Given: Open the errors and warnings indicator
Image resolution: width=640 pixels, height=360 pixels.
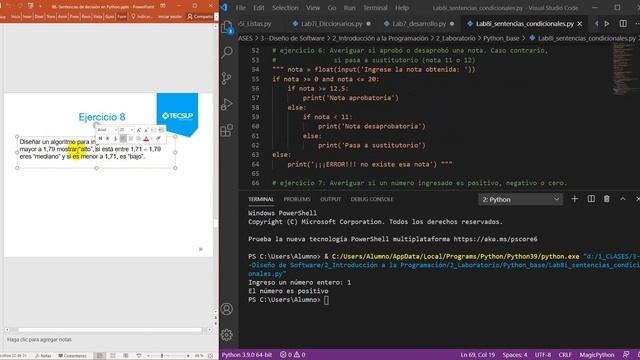Looking at the screenshot, I should [293, 355].
